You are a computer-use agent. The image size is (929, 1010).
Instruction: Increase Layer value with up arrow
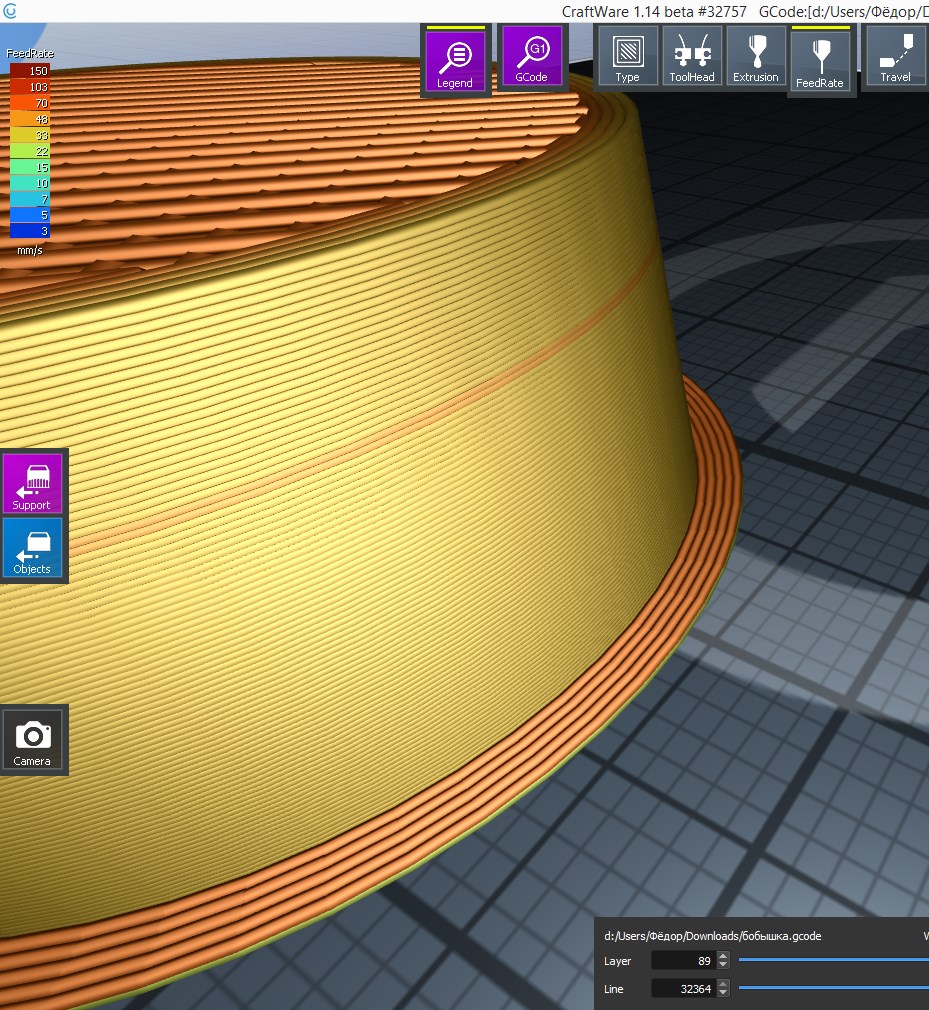click(723, 956)
